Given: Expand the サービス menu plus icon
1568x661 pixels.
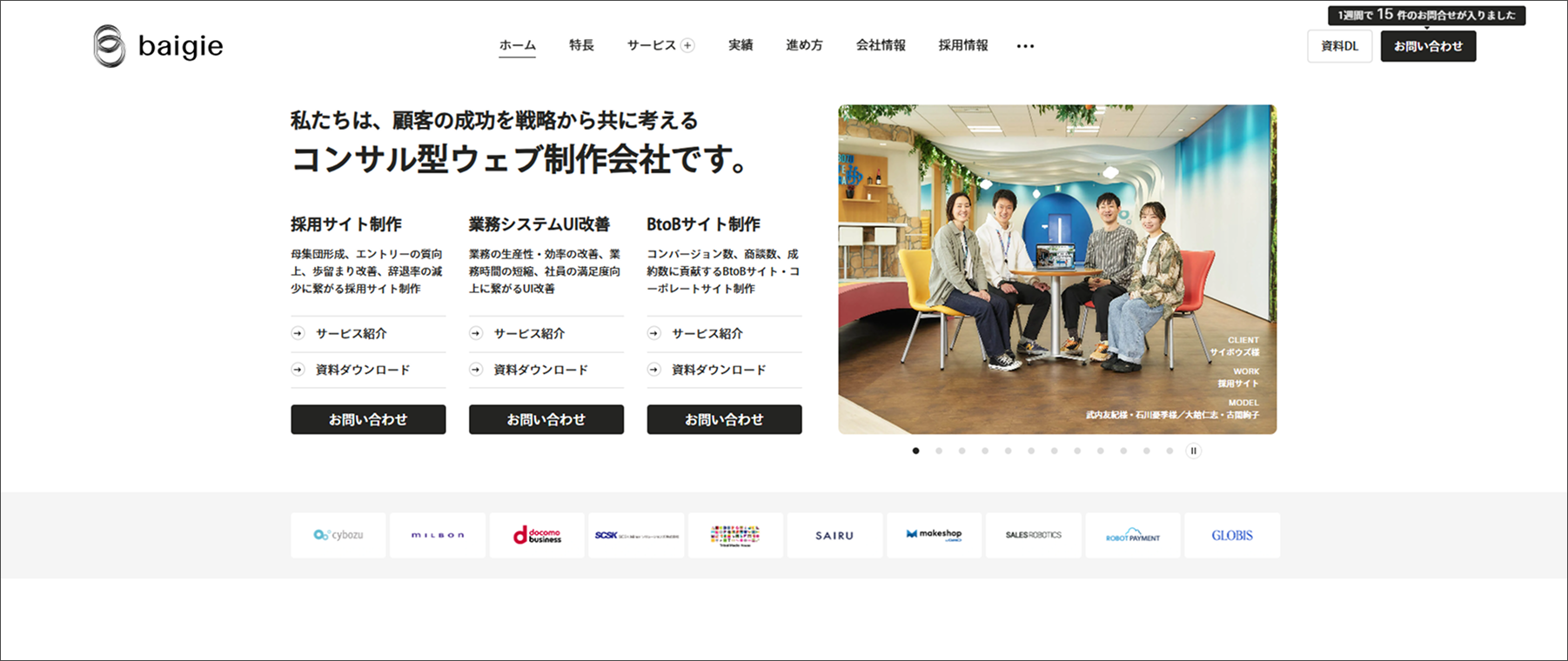Looking at the screenshot, I should [687, 46].
